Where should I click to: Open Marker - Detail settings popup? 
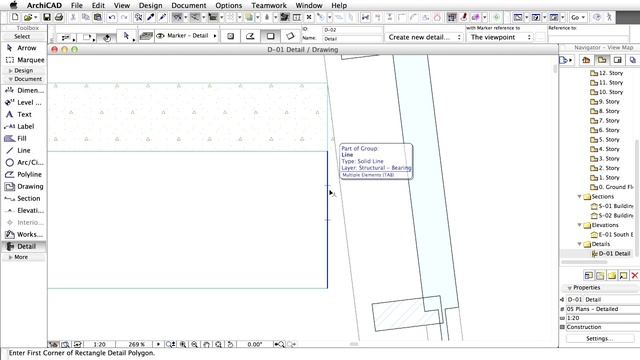[186, 36]
